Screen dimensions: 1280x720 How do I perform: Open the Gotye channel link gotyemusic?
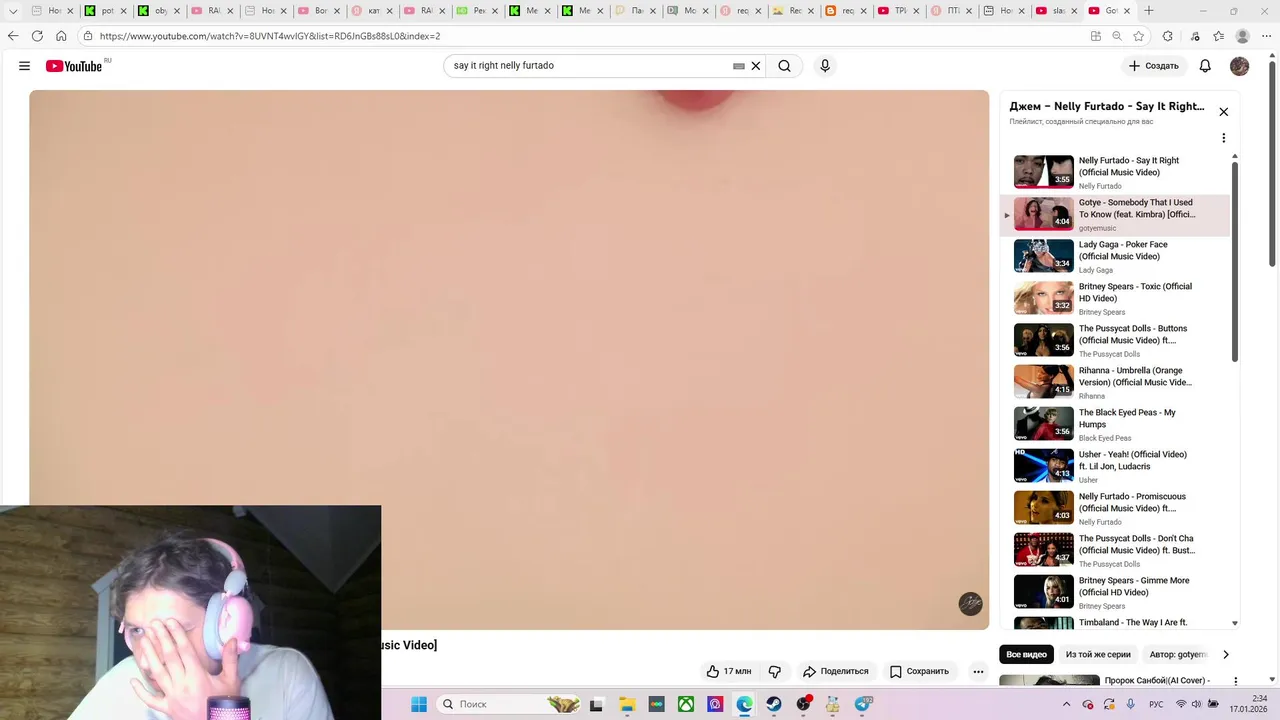click(1097, 228)
